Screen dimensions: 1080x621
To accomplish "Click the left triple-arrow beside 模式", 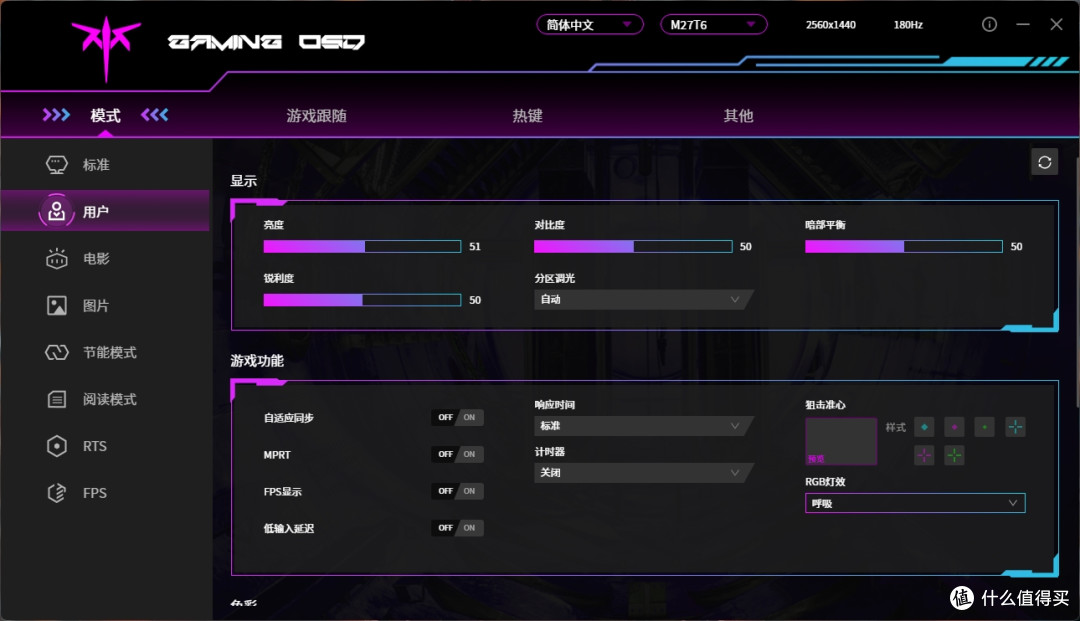I will pyautogui.click(x=56, y=114).
